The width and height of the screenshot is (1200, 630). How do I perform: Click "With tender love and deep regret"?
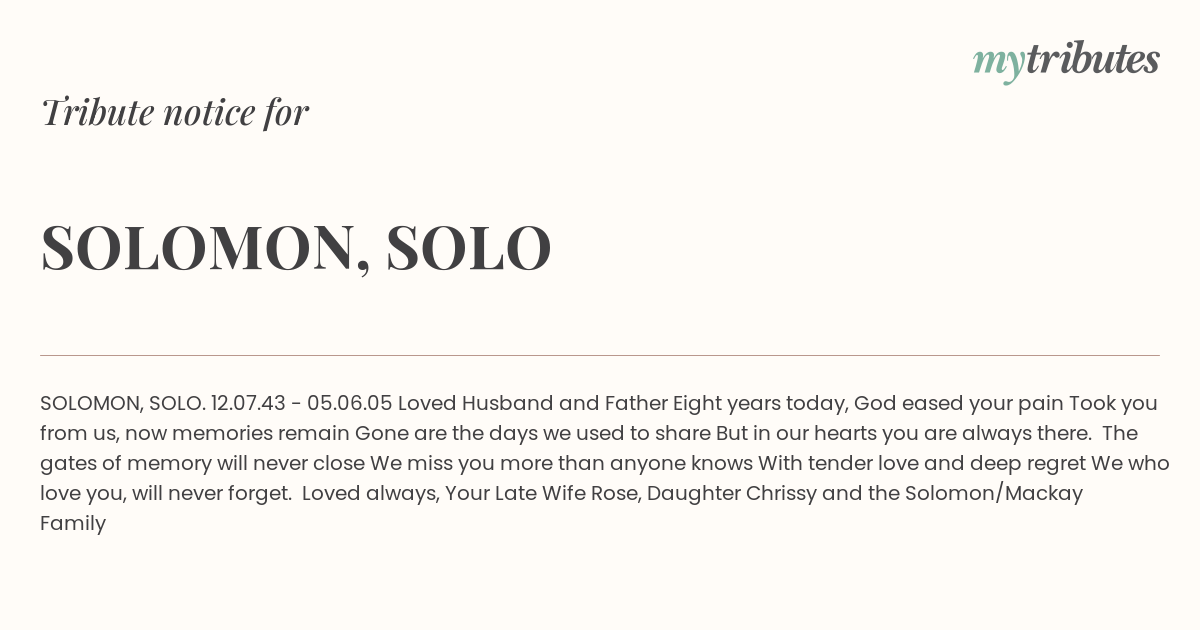(x=921, y=464)
